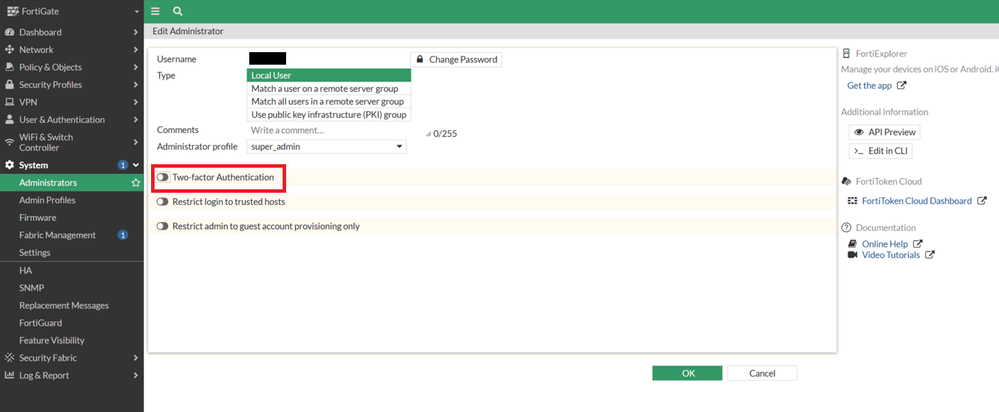This screenshot has height=412, width=999.
Task: Expand the User & Authentication chevron
Action: tap(136, 120)
